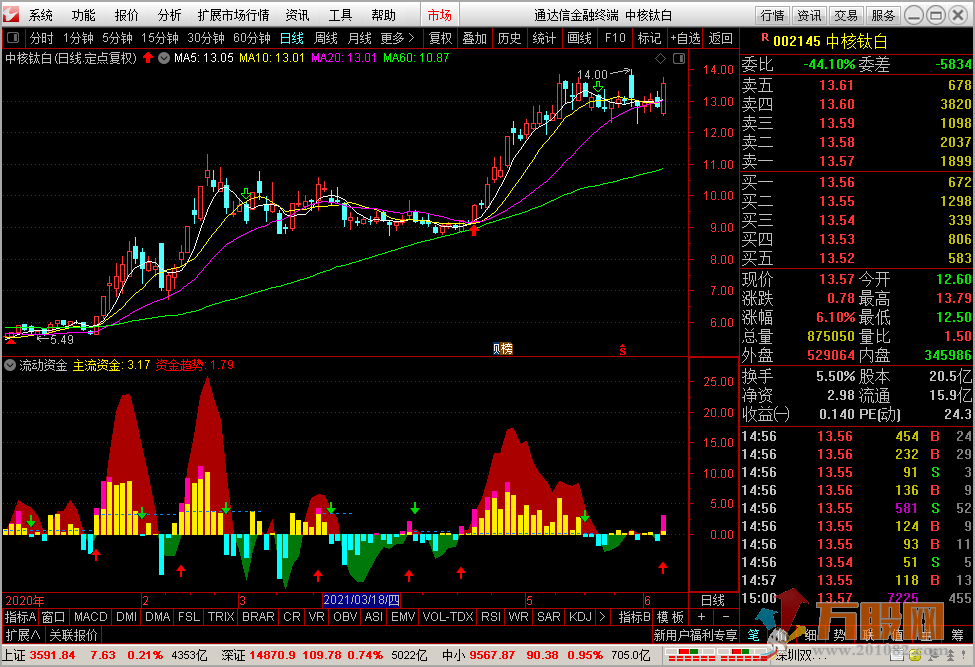Click +自选 to add to watchlist
The height and width of the screenshot is (667, 975).
(x=685, y=39)
